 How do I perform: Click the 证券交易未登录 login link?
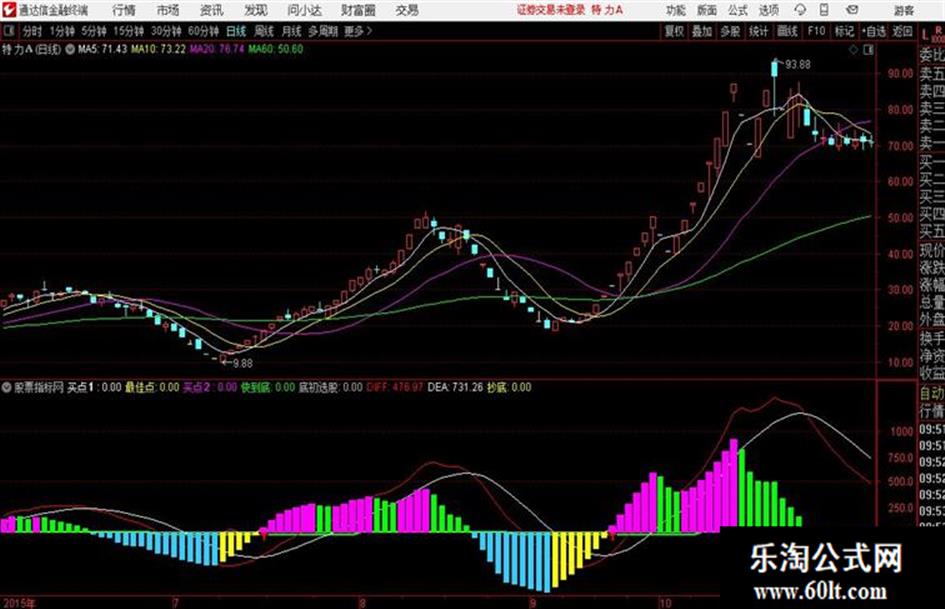(551, 10)
